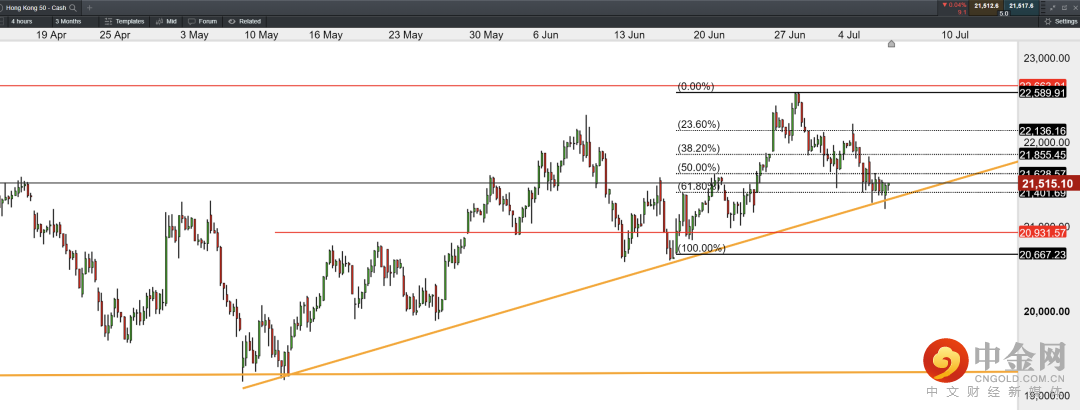Click the (0.00%) Fibonacci label
The width and height of the screenshot is (1080, 410).
(696, 87)
